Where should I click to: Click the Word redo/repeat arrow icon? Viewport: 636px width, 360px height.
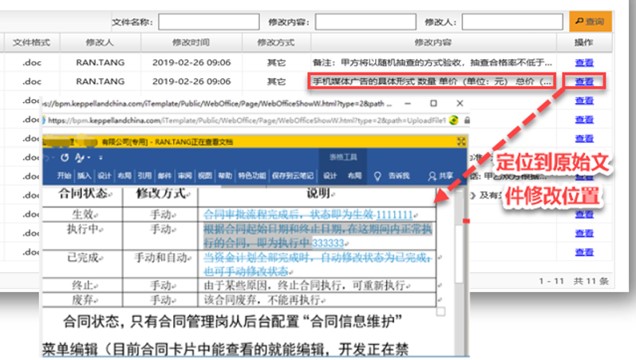pos(64,157)
